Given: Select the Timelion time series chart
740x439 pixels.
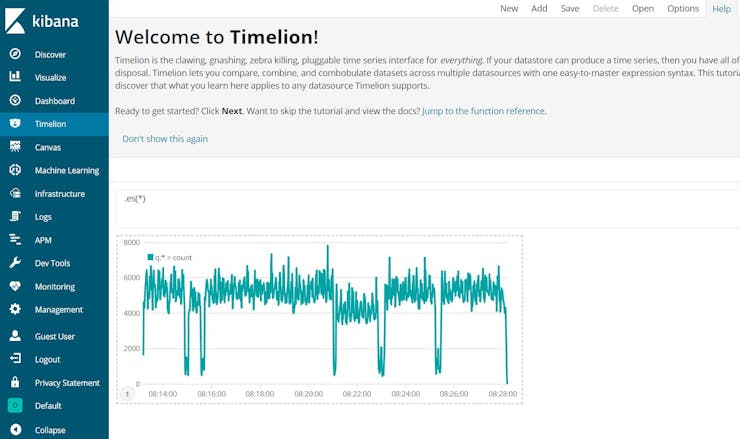Looking at the screenshot, I should [320, 319].
